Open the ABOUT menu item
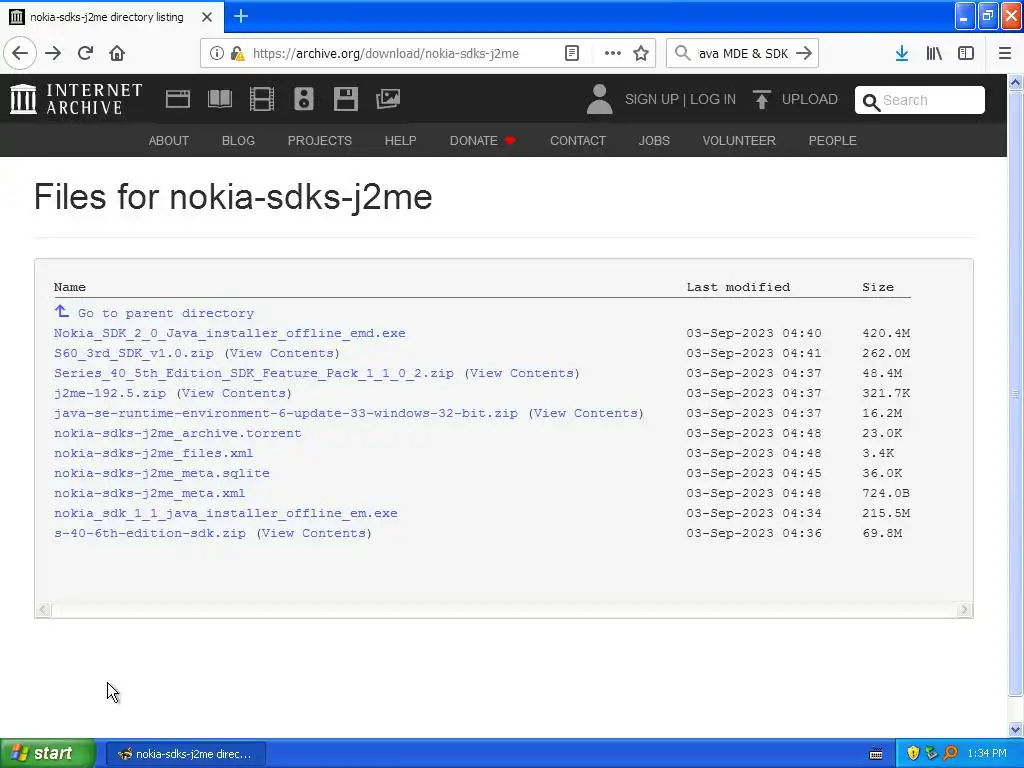Image resolution: width=1024 pixels, height=768 pixels. (168, 140)
